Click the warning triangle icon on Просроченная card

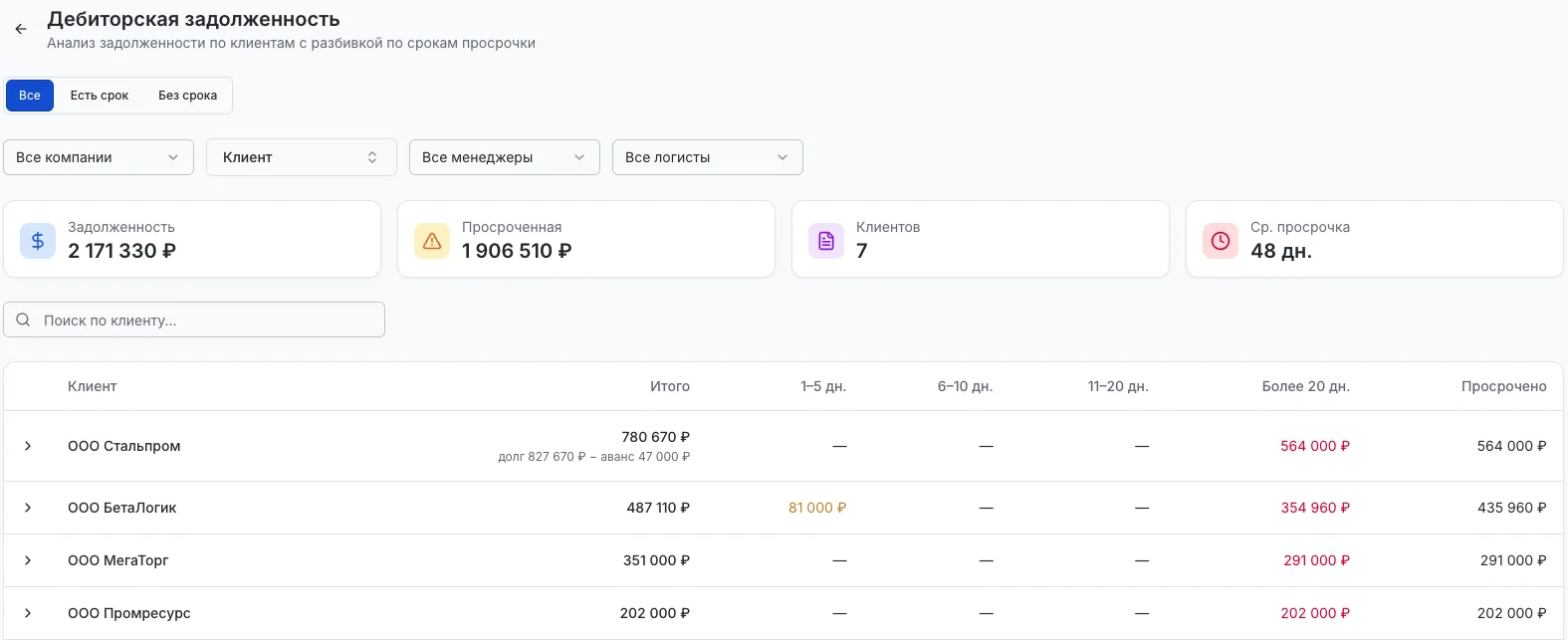click(432, 241)
